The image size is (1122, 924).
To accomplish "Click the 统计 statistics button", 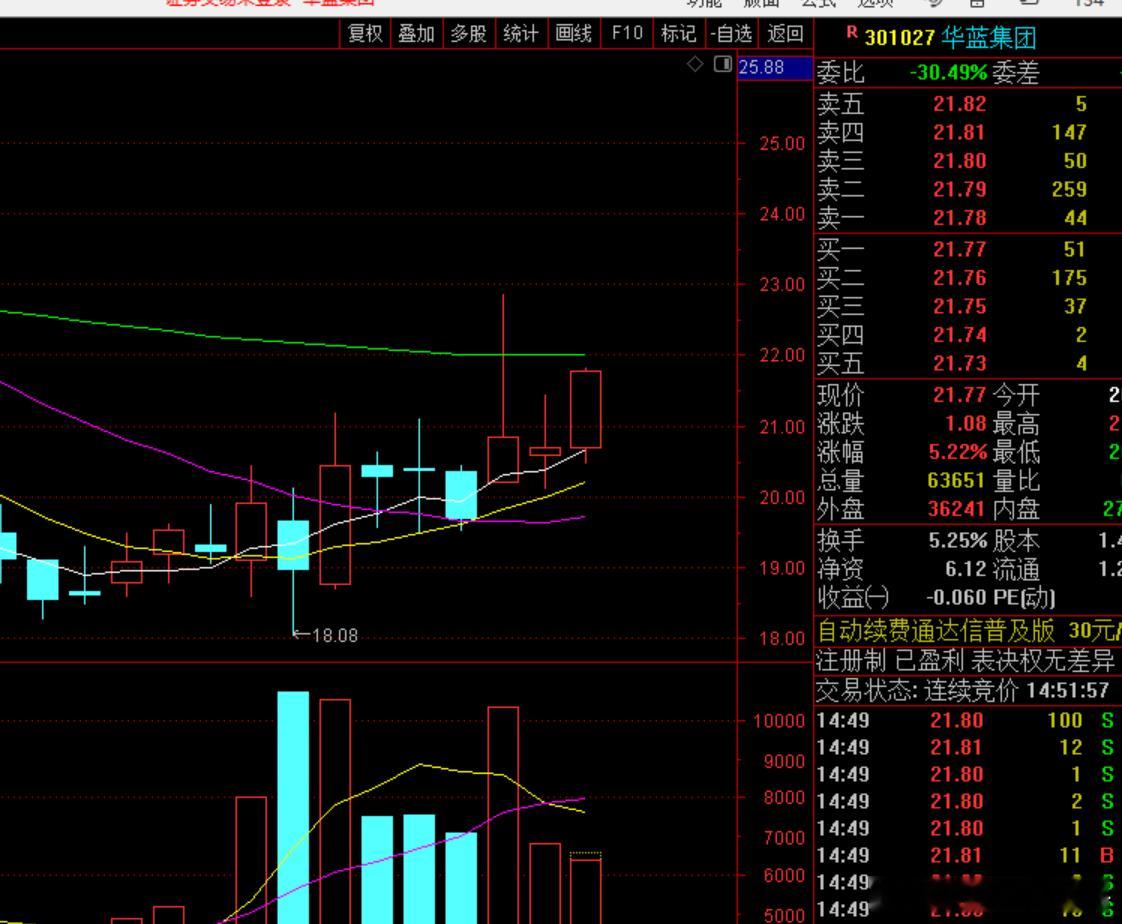I will point(521,34).
